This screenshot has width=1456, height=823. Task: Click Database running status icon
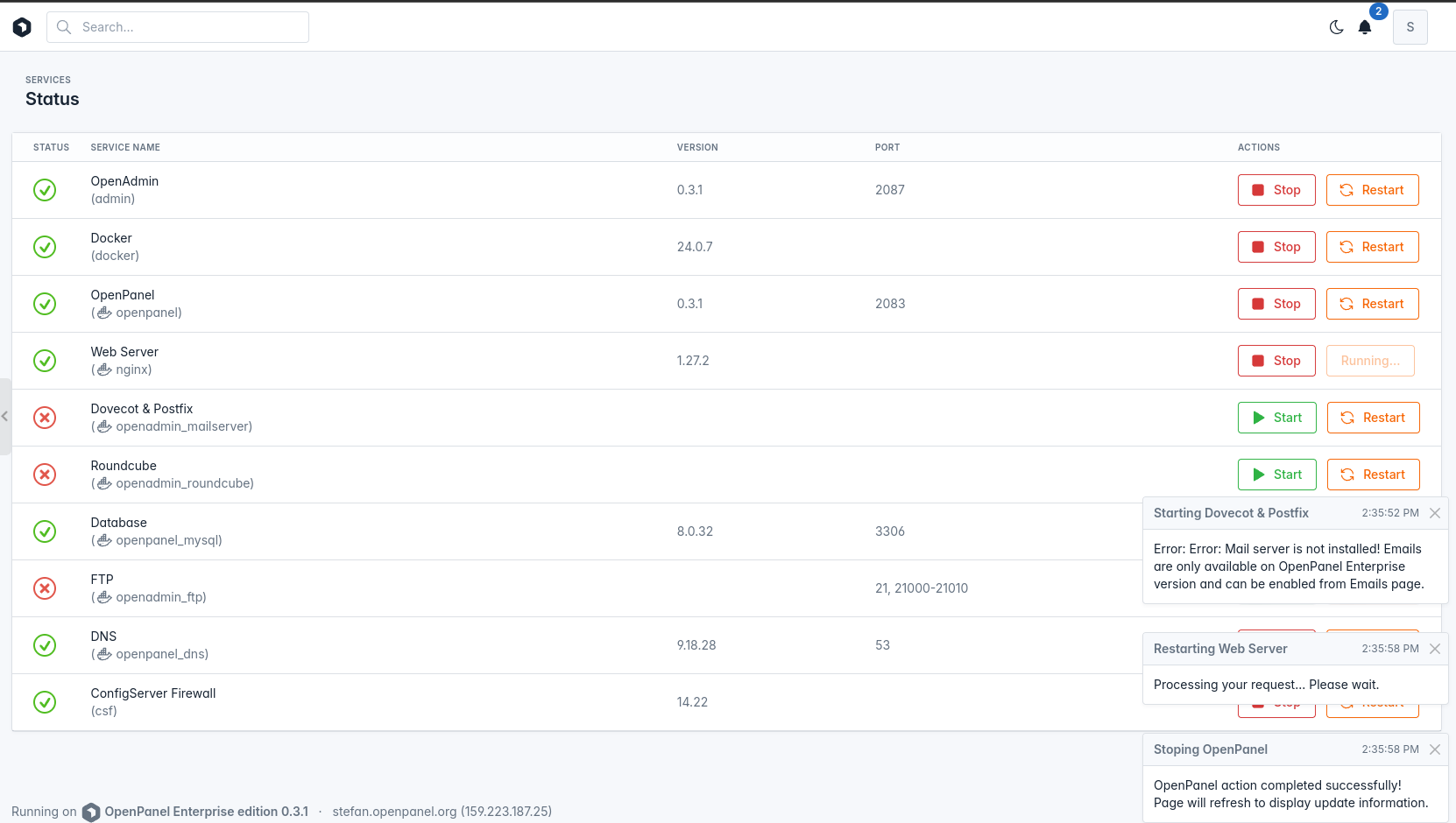45,531
